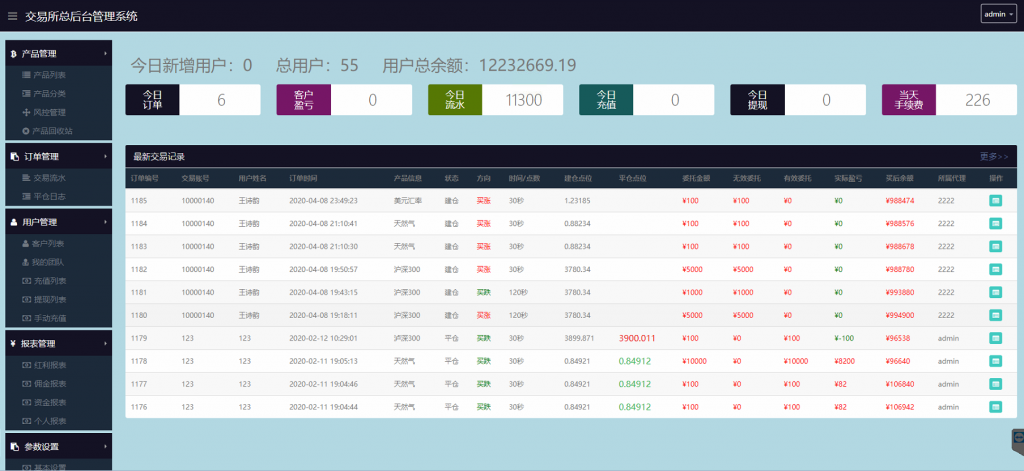Click the chat widget icon at the right edge
The width and height of the screenshot is (1024, 471).
tap(1016, 438)
